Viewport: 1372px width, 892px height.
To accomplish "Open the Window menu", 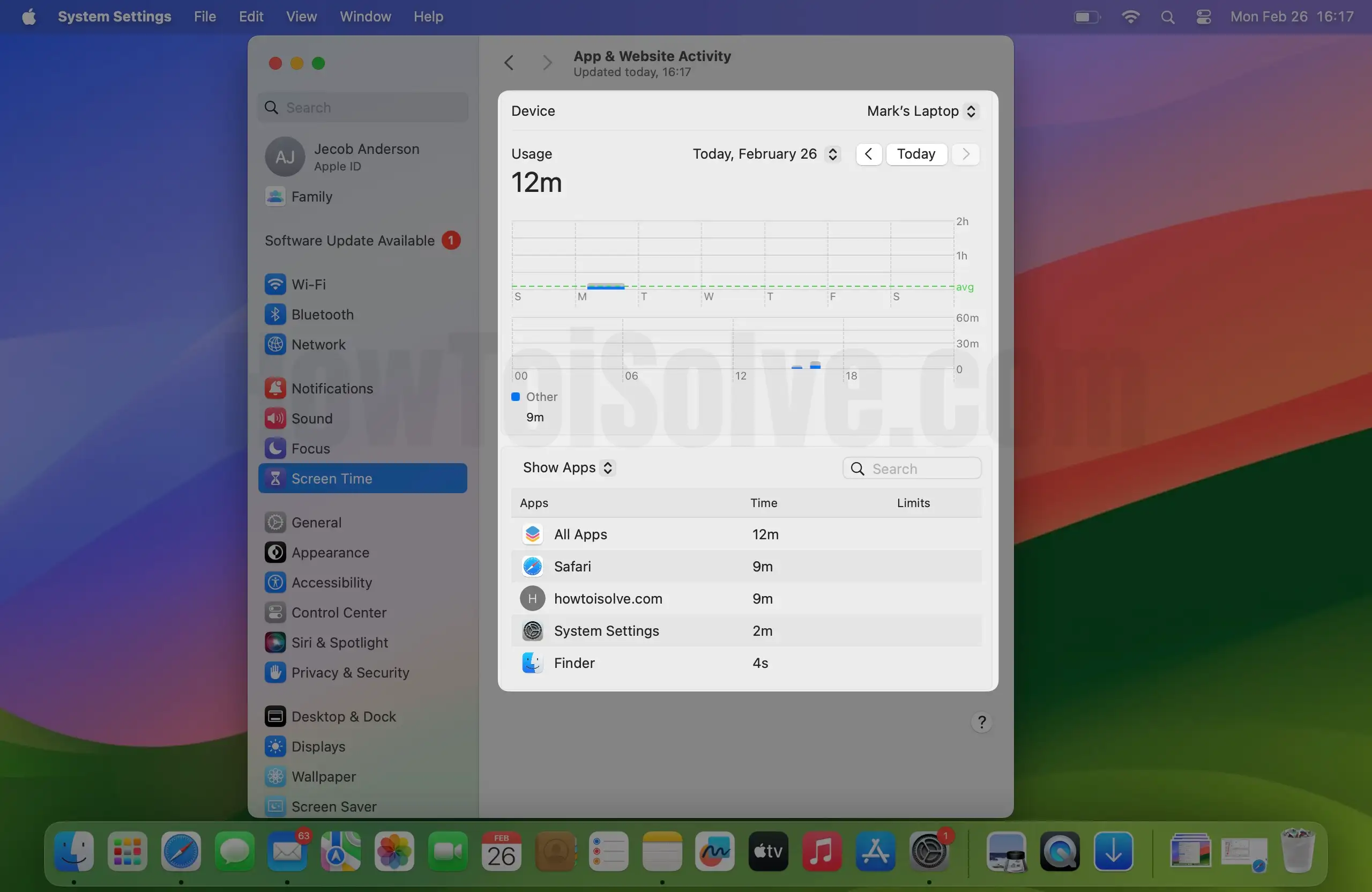I will [x=364, y=16].
